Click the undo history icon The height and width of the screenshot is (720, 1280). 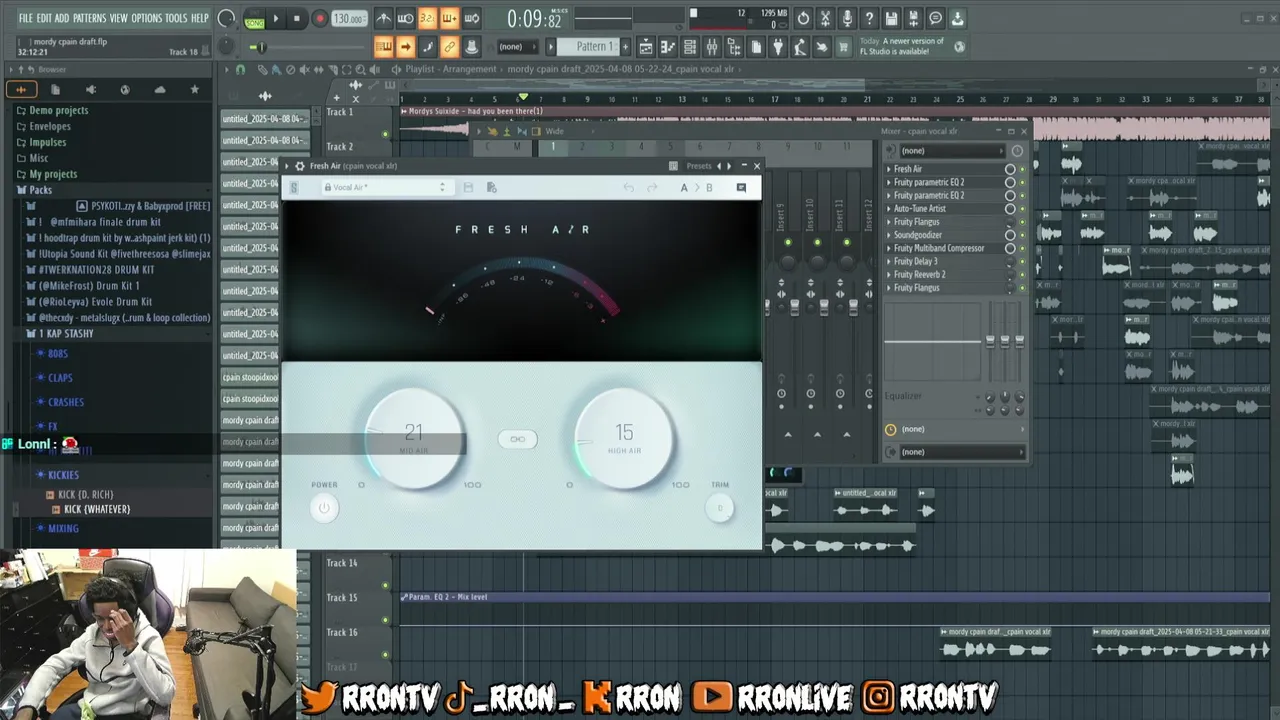coord(803,18)
